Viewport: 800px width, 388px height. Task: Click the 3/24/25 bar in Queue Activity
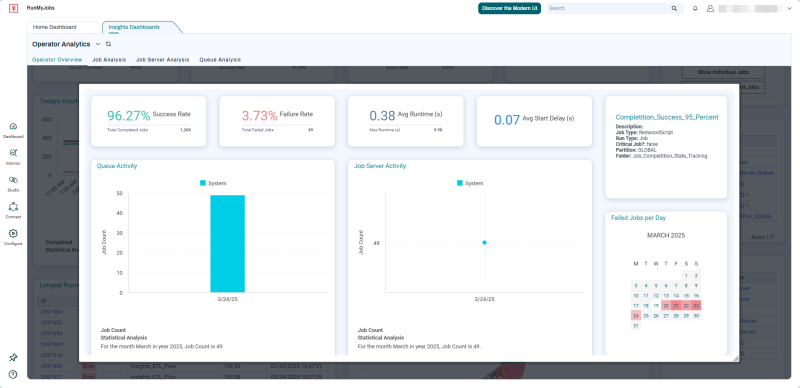tap(228, 244)
